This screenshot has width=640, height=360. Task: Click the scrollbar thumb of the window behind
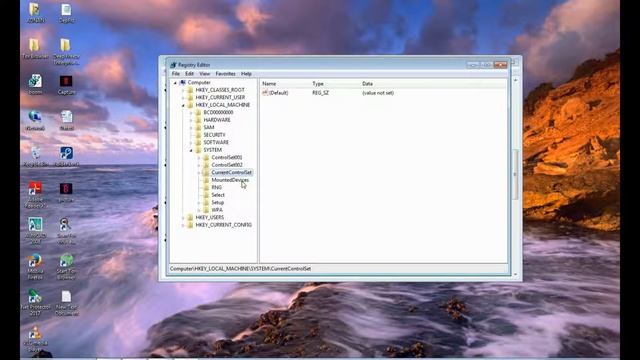[x=515, y=174]
